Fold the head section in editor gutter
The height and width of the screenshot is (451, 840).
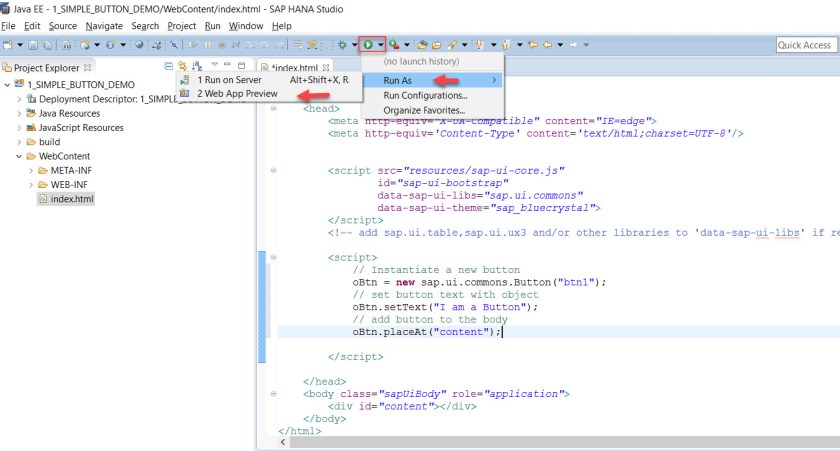(273, 108)
